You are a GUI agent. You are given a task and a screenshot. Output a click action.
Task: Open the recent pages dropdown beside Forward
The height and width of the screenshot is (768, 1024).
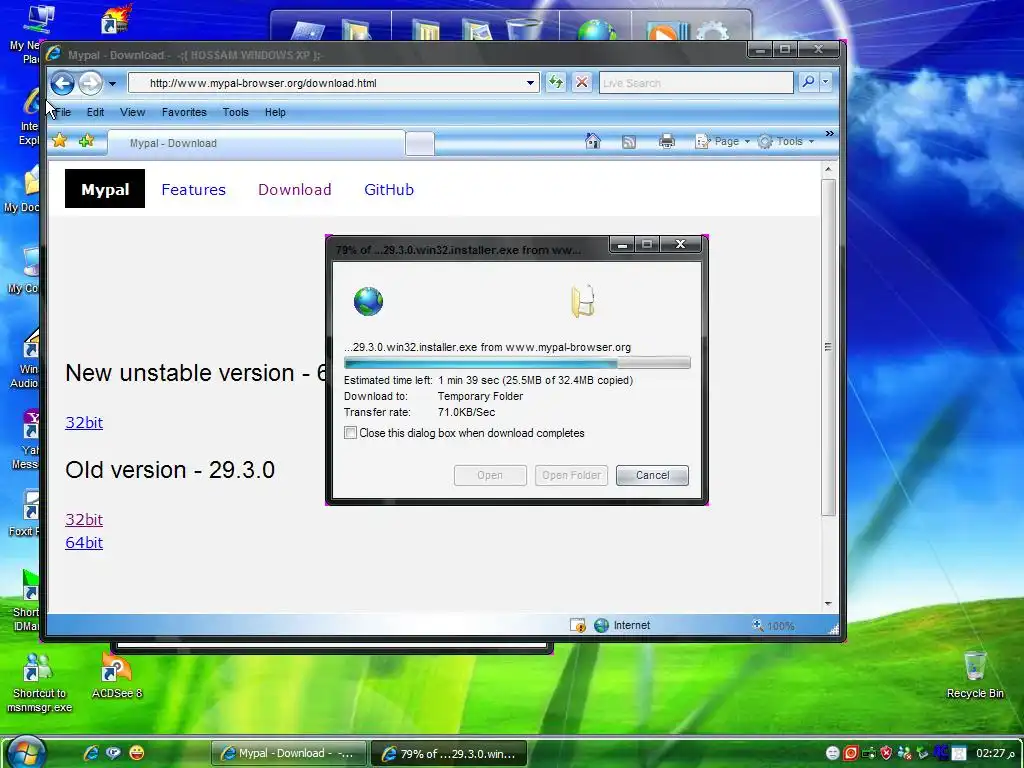click(112, 84)
